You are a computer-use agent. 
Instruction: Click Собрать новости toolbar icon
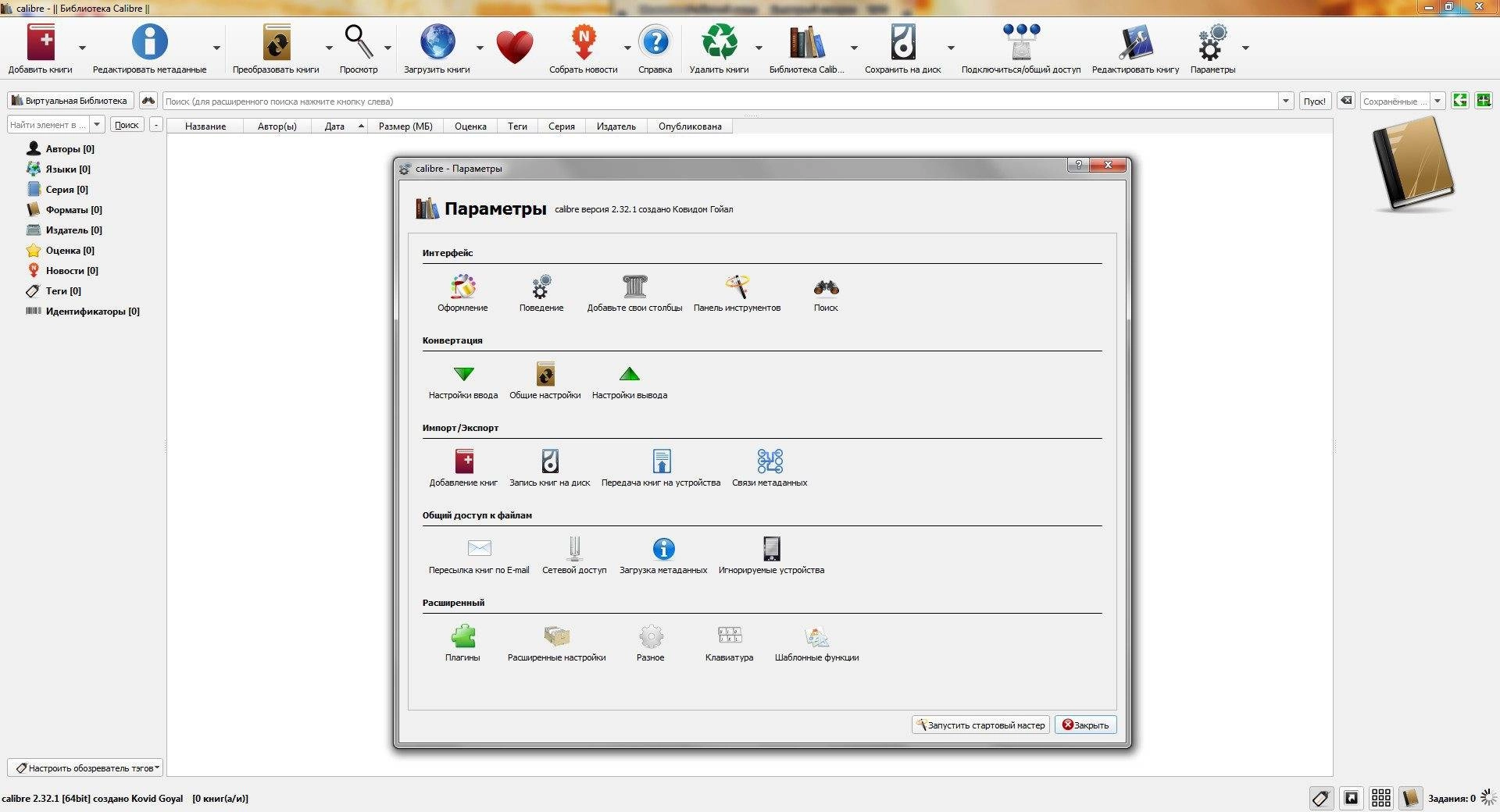tap(583, 48)
